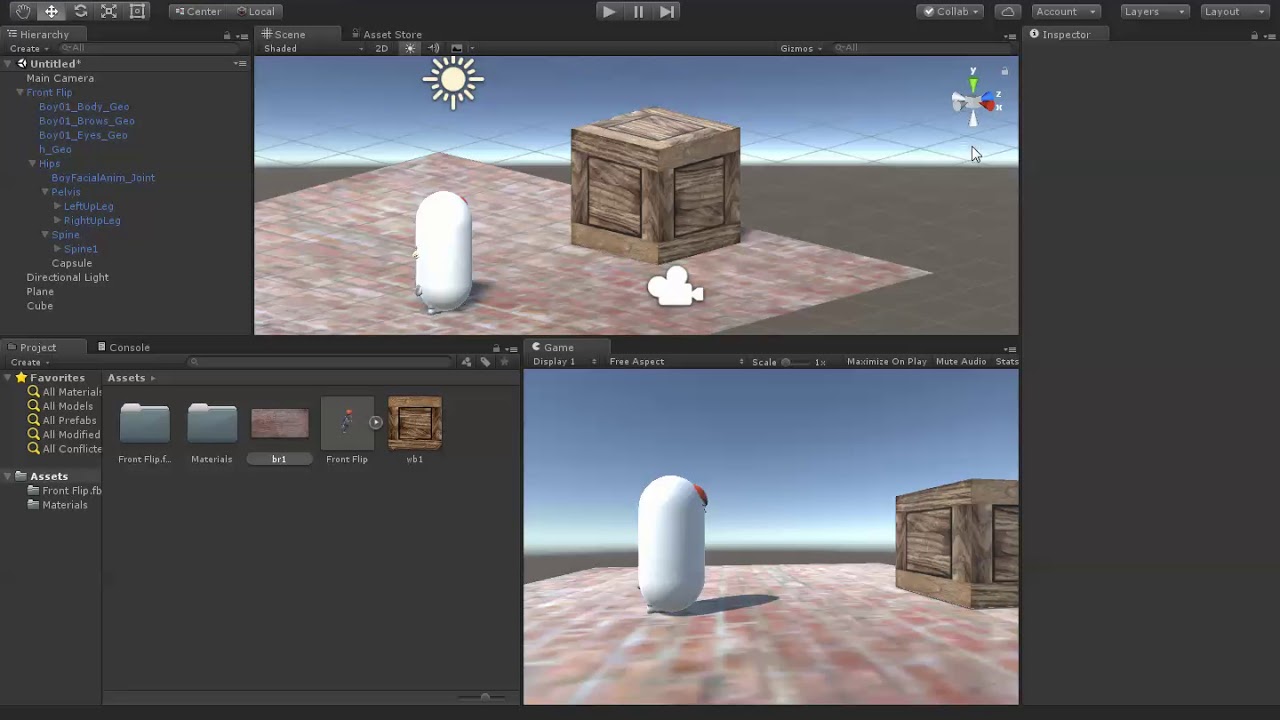
Task: Expand Front Flip asset arrow button
Action: [x=375, y=422]
